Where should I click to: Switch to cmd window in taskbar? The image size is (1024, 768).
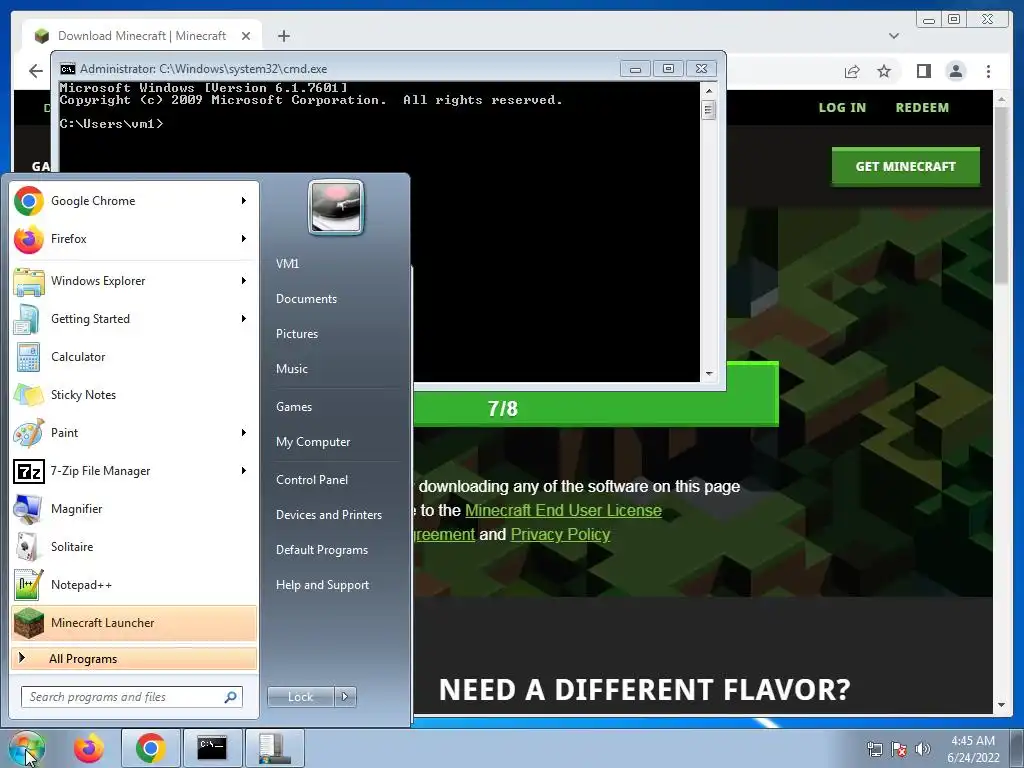212,748
